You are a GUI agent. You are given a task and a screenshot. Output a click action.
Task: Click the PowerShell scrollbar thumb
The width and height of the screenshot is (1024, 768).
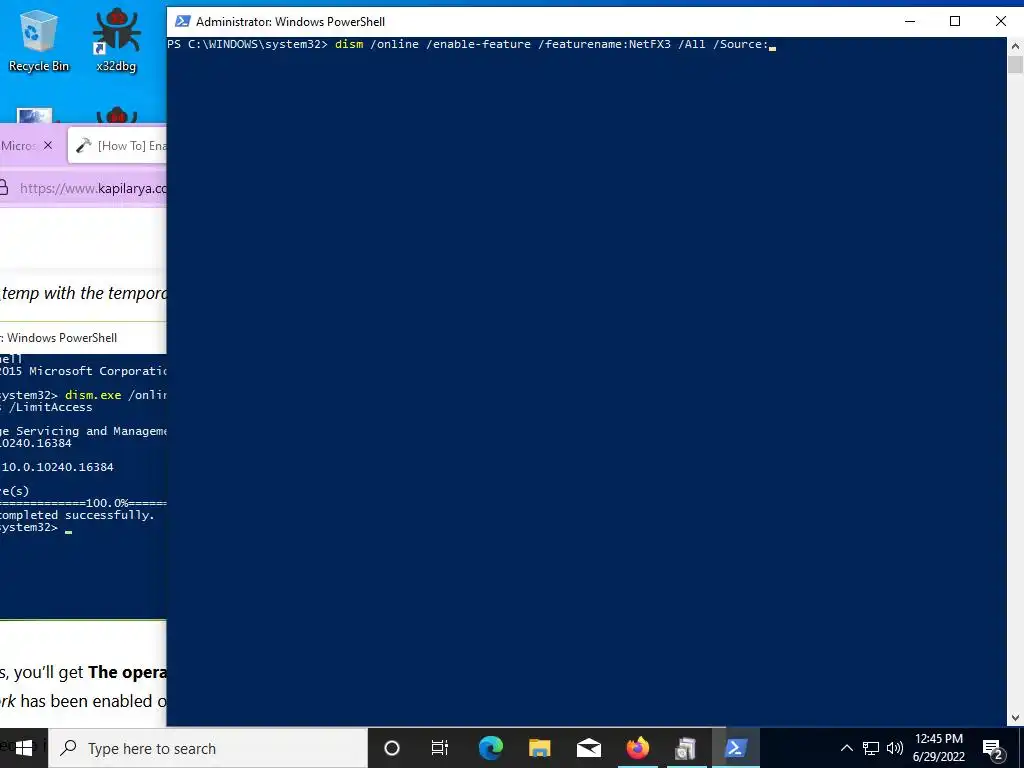(x=1016, y=65)
